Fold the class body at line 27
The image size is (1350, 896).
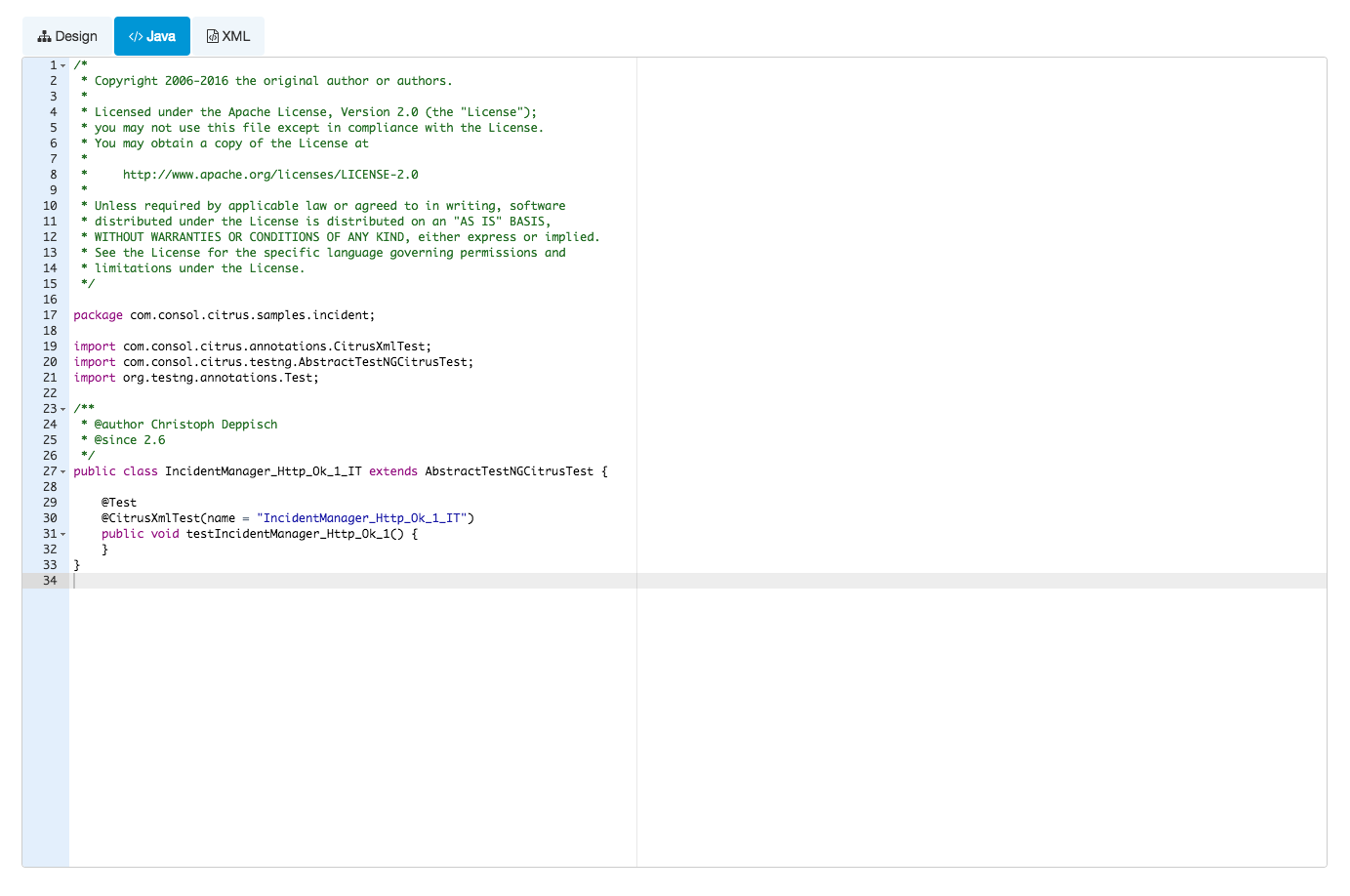click(63, 471)
